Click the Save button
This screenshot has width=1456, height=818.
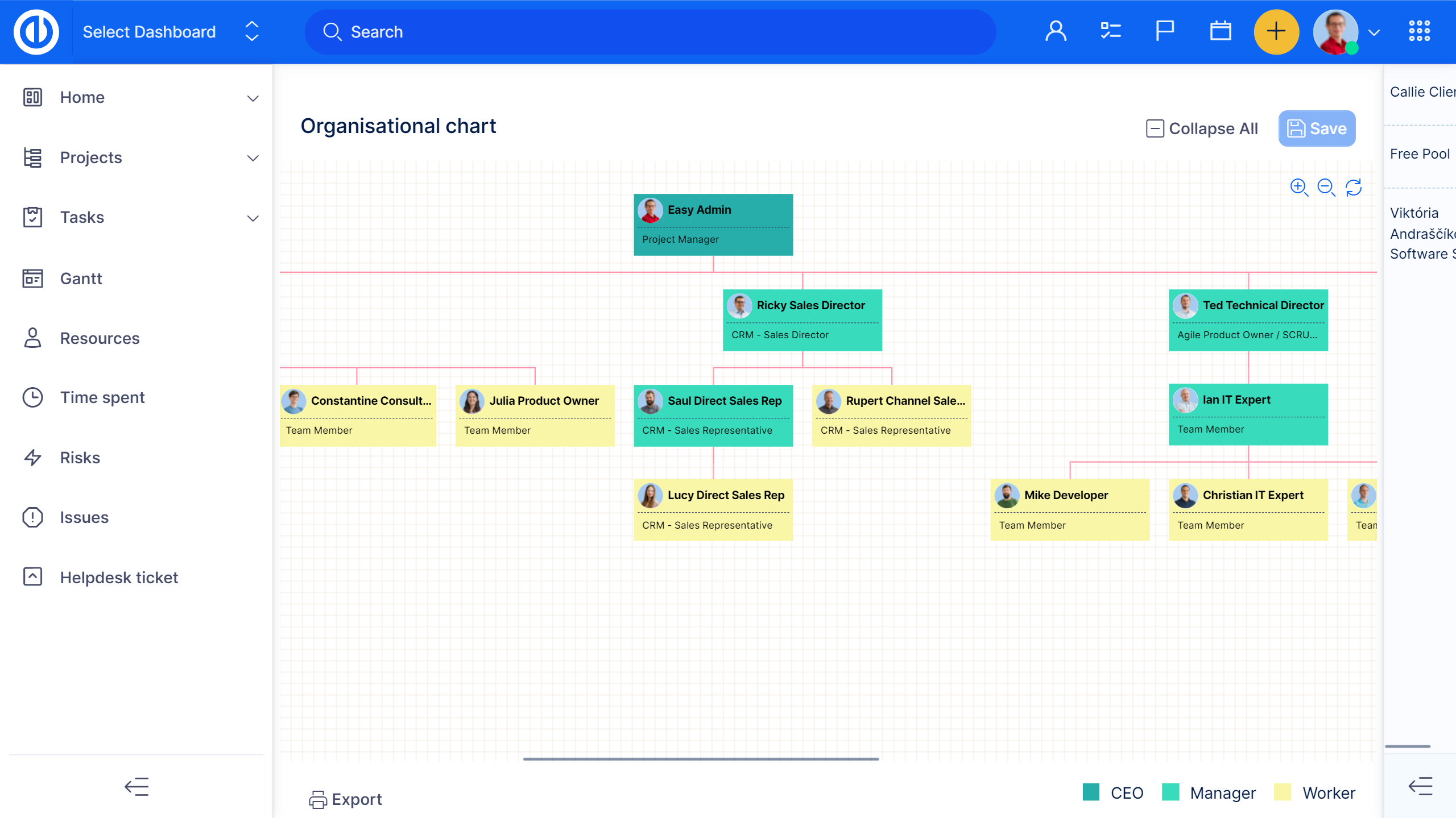point(1317,128)
